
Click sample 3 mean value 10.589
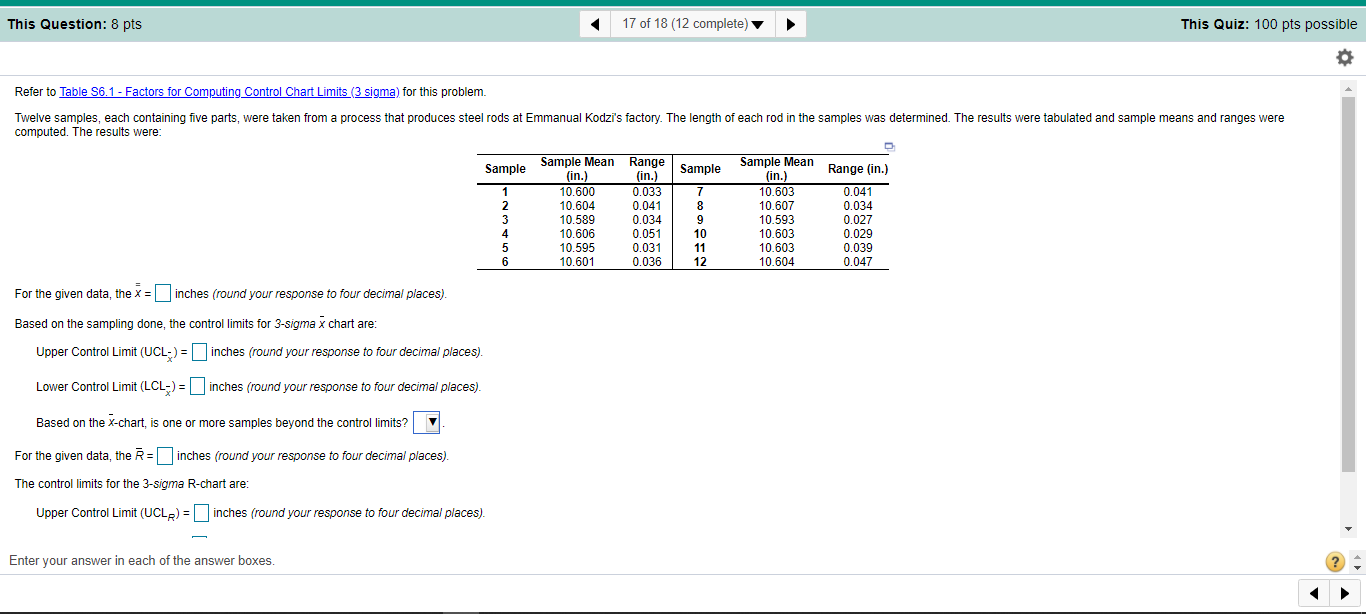click(577, 220)
